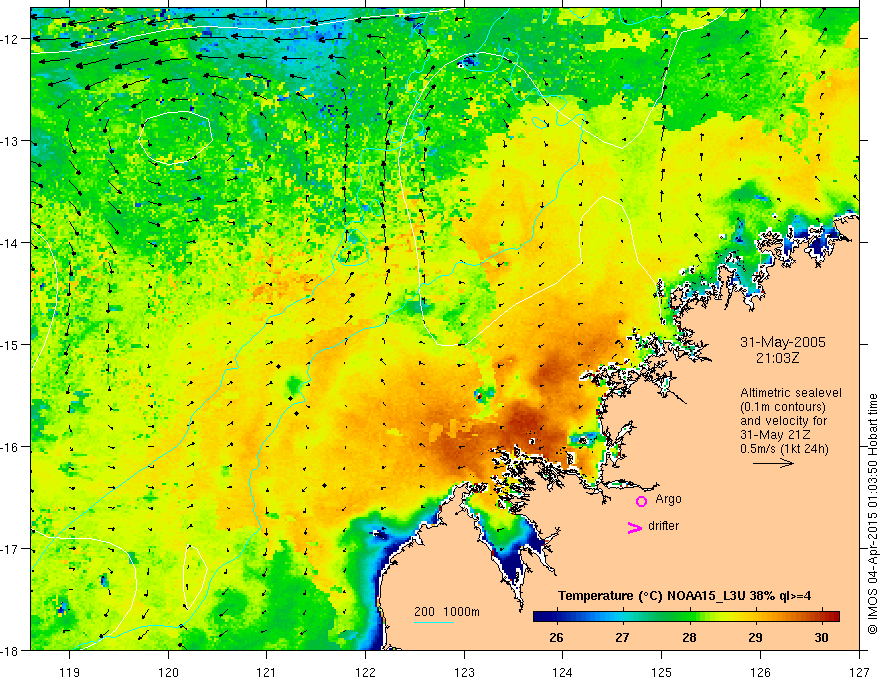Click the longitude axis label '124'

point(563,672)
